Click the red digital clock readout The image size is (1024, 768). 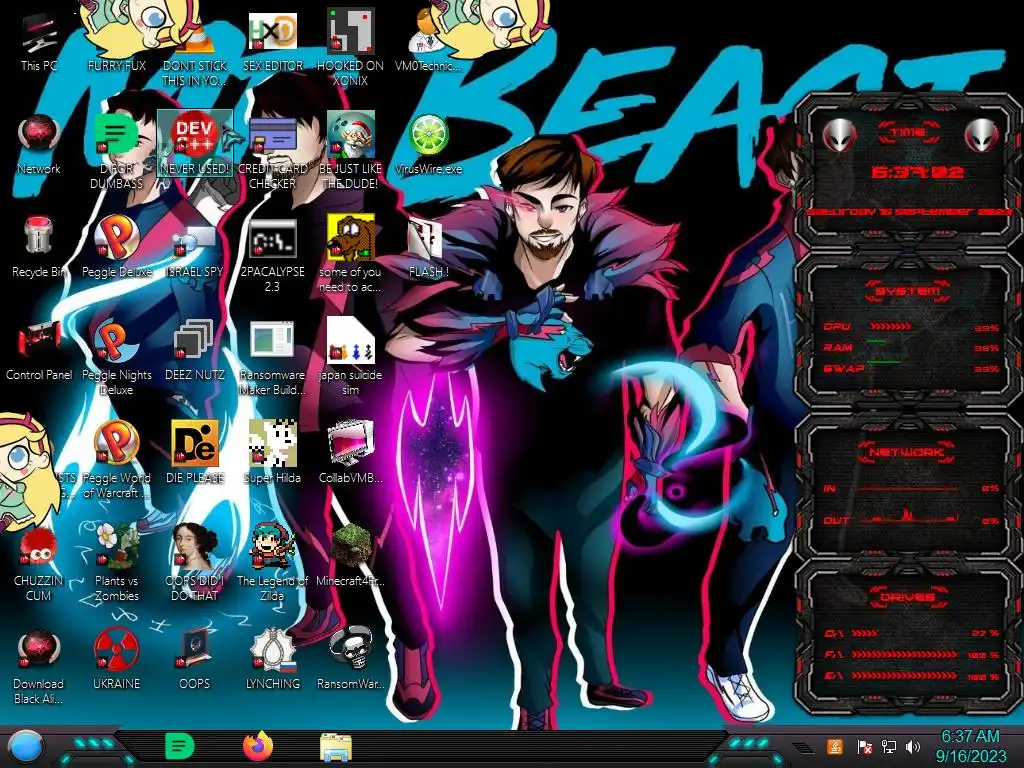coord(917,172)
